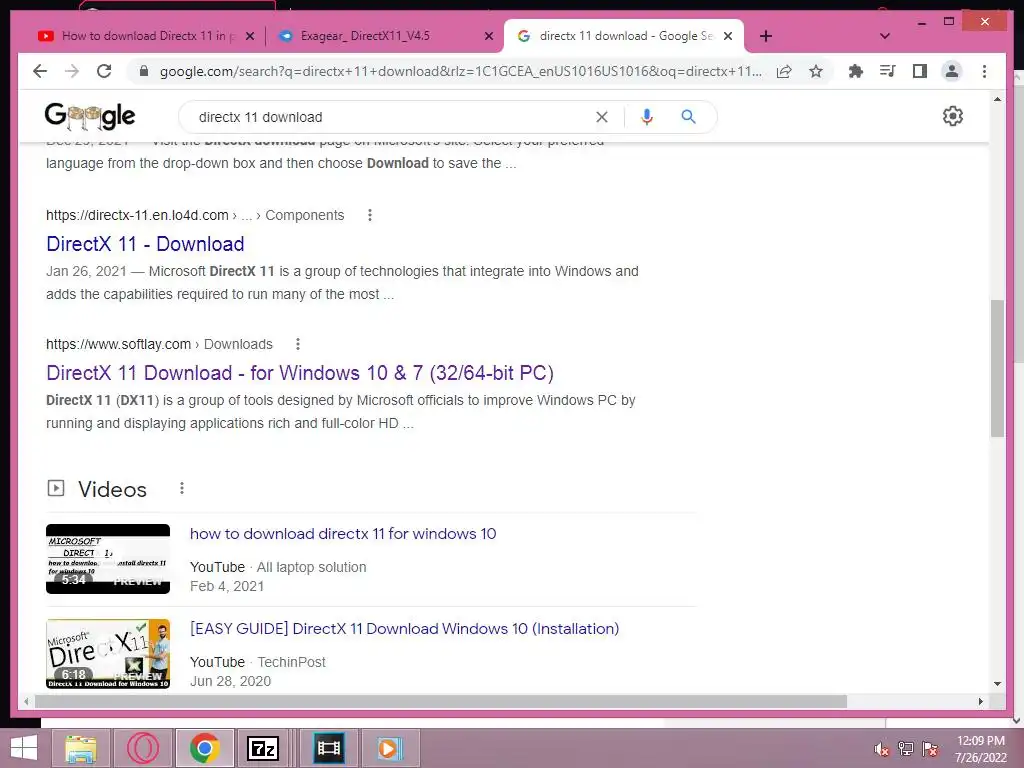Open DirectX 11 Download for Windows 10 & 7 link
This screenshot has width=1024, height=768.
point(300,373)
